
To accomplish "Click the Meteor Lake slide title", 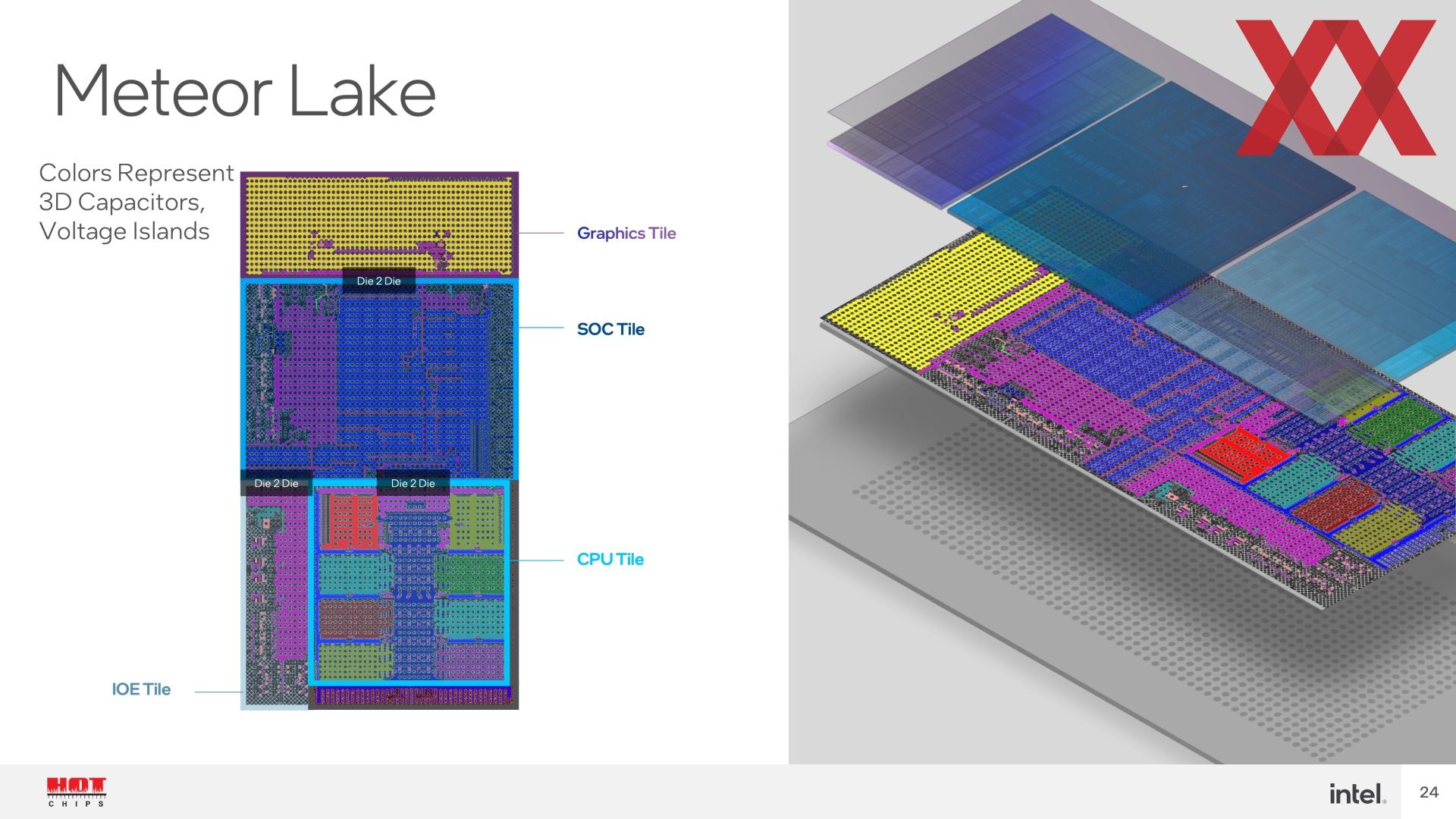I will tap(245, 91).
